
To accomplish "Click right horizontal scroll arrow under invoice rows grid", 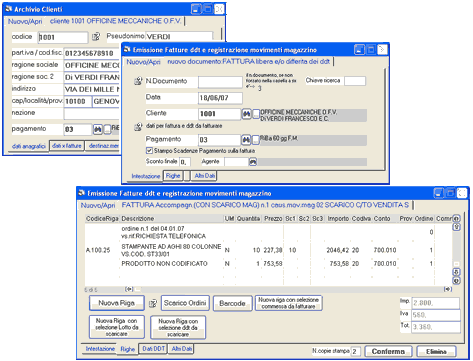I will point(448,289).
